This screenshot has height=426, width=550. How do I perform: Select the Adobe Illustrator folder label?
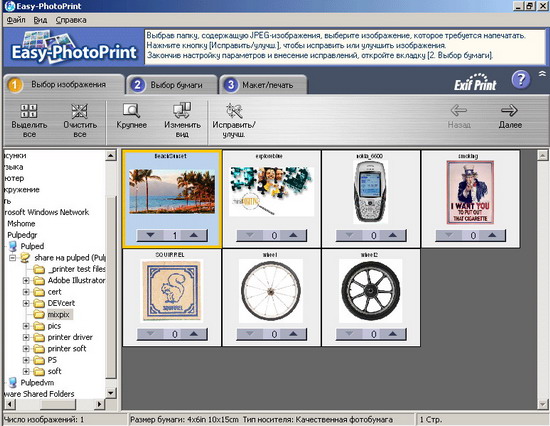[x=76, y=280]
